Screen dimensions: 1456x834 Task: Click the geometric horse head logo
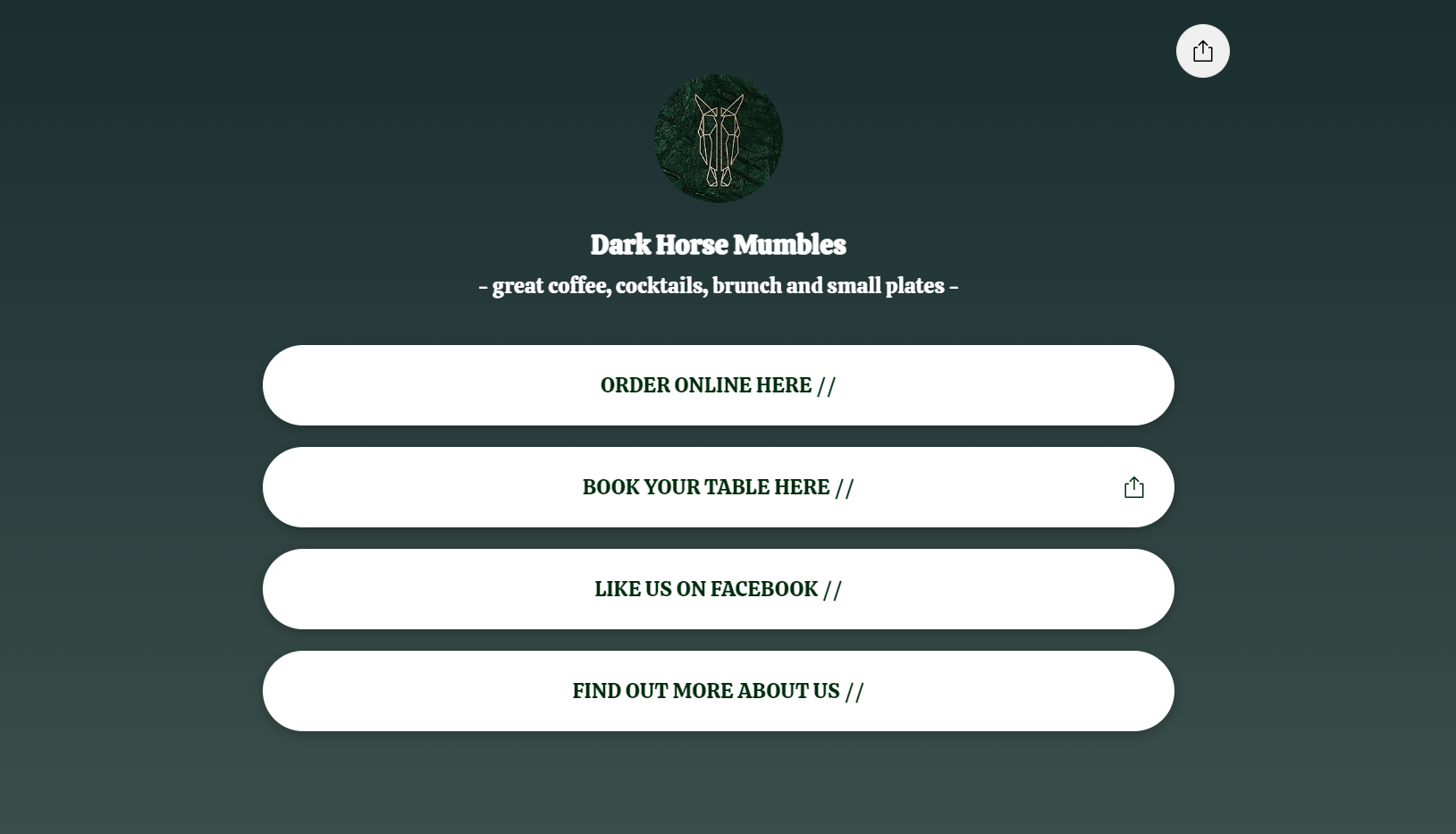pos(719,139)
